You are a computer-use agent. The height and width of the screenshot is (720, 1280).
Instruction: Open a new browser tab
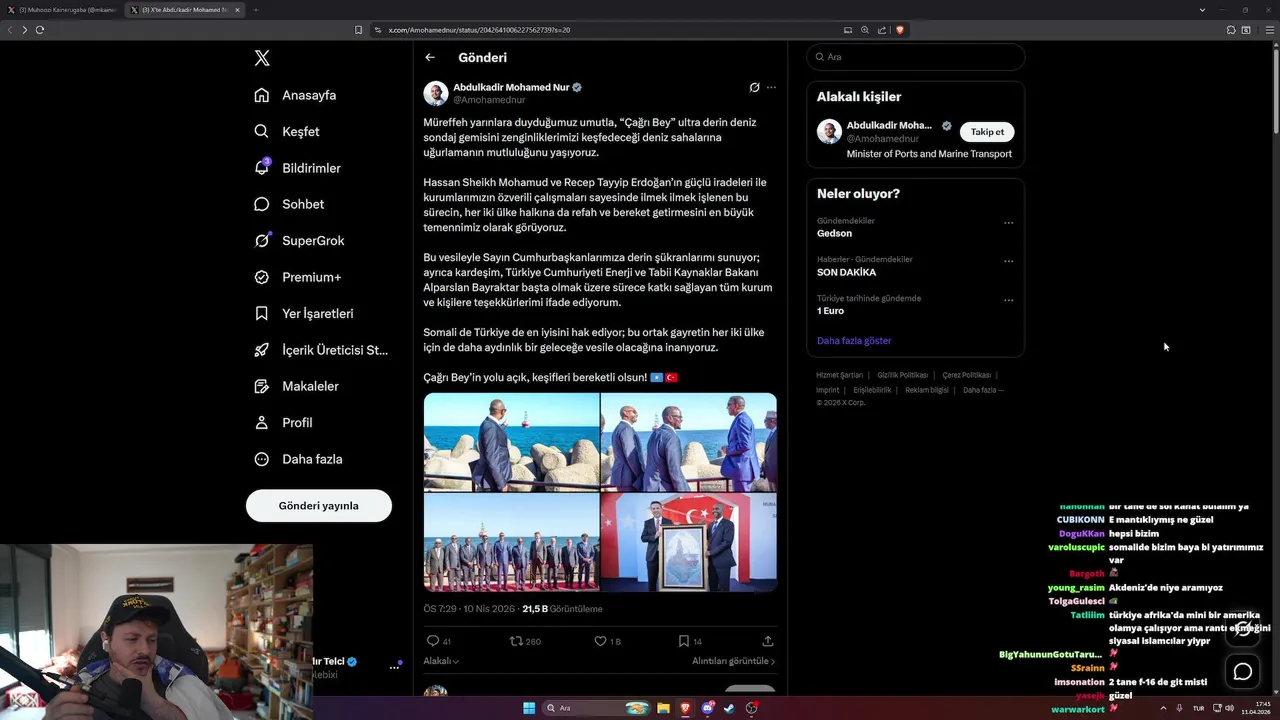pyautogui.click(x=255, y=10)
